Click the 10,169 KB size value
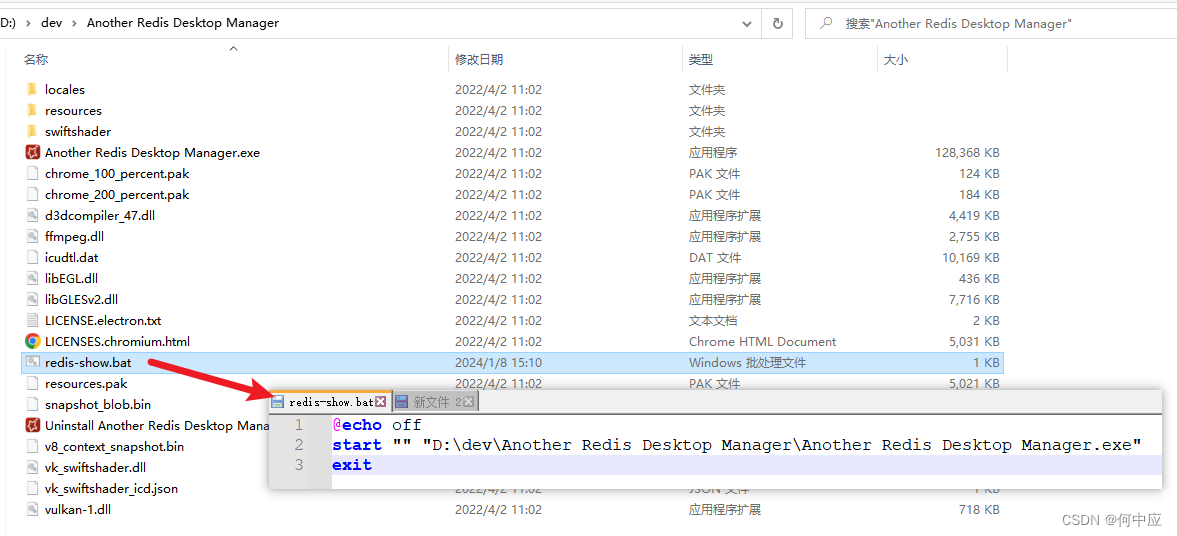Screen dimensions: 1177x536 pyautogui.click(x=971, y=257)
